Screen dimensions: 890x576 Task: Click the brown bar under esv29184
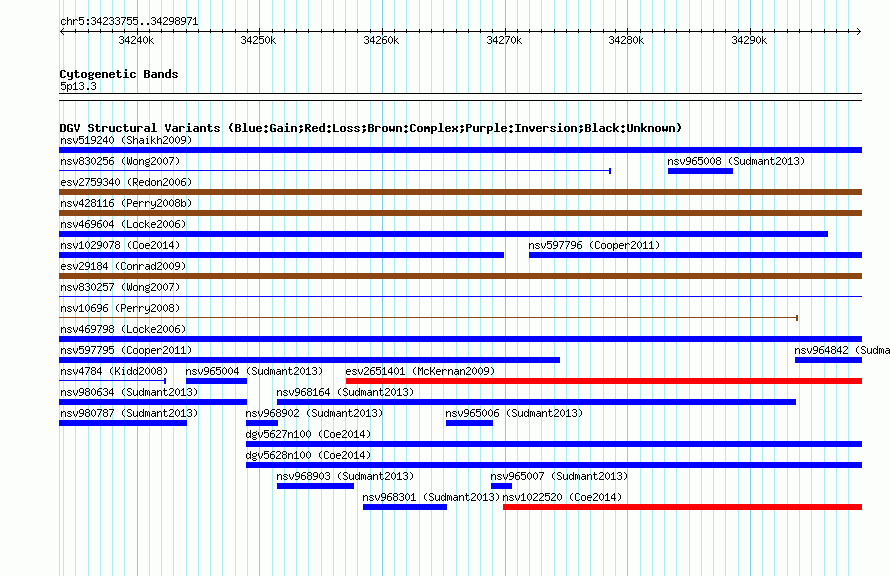[460, 276]
